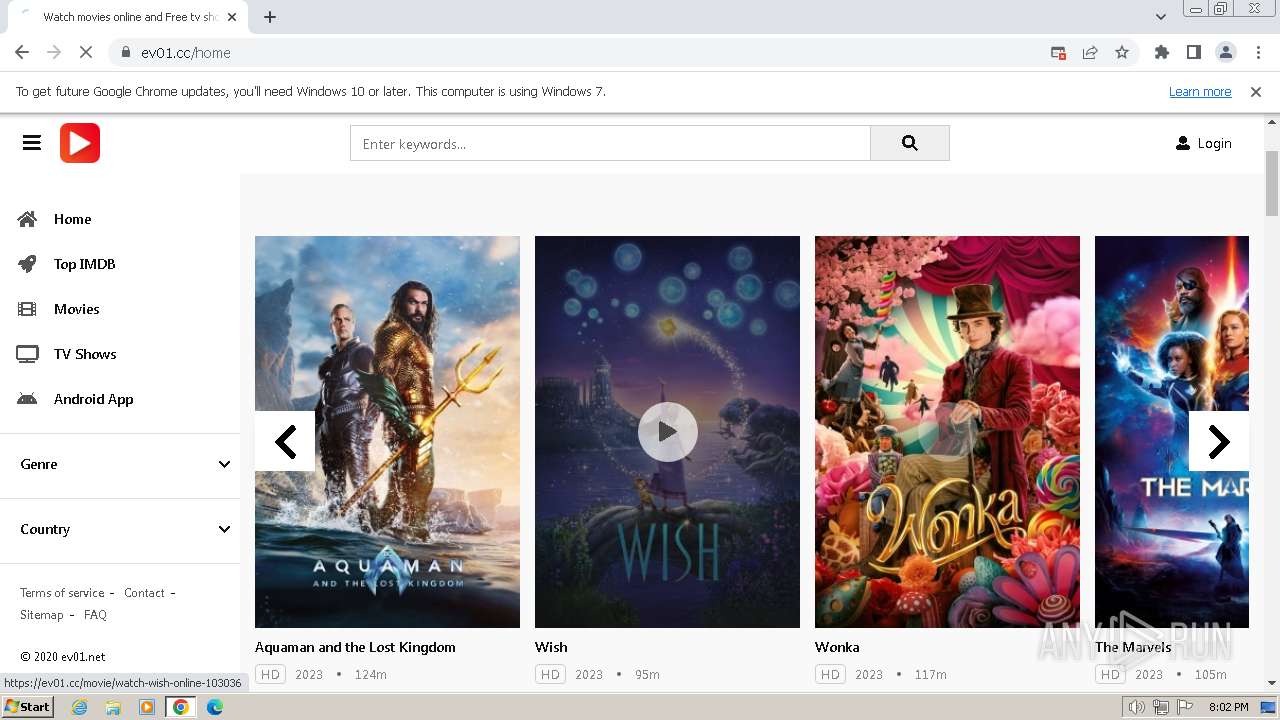Click the Home house icon

click(27, 219)
